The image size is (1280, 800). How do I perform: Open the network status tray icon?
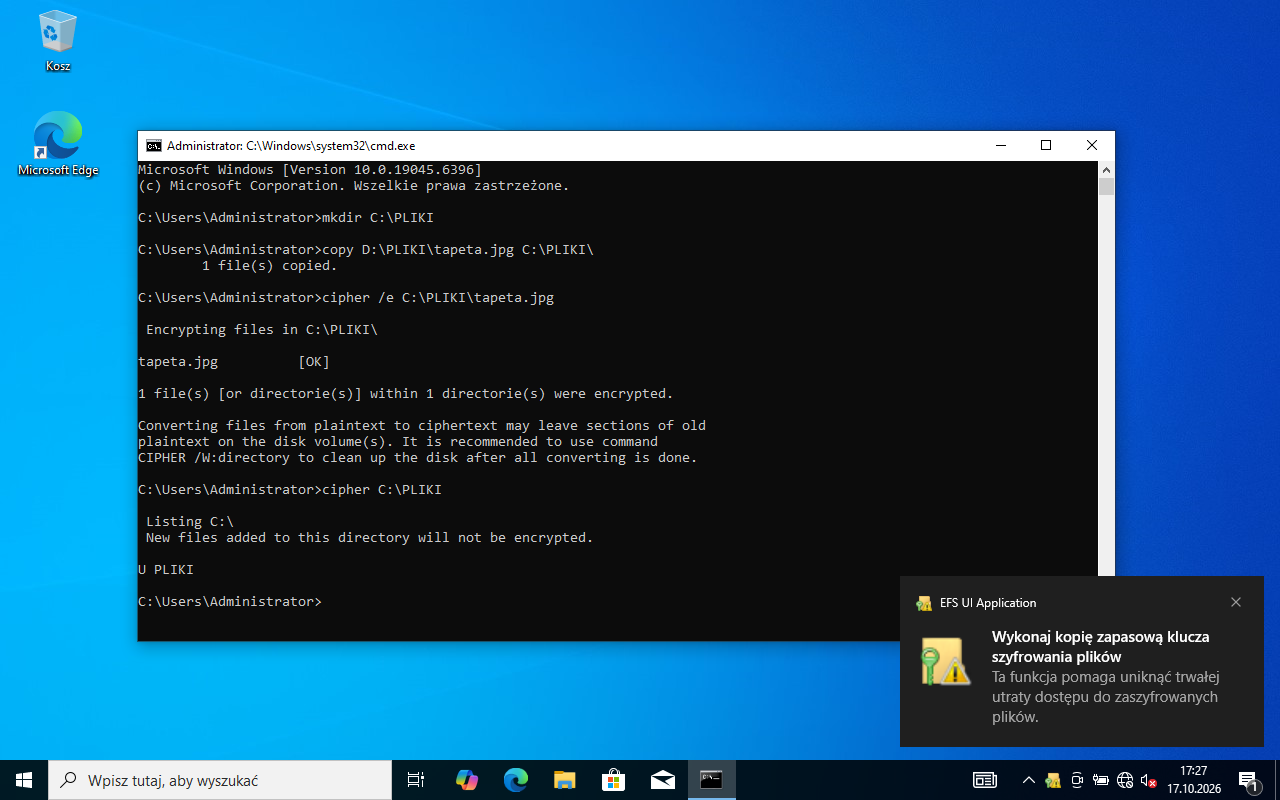pyautogui.click(x=1125, y=780)
